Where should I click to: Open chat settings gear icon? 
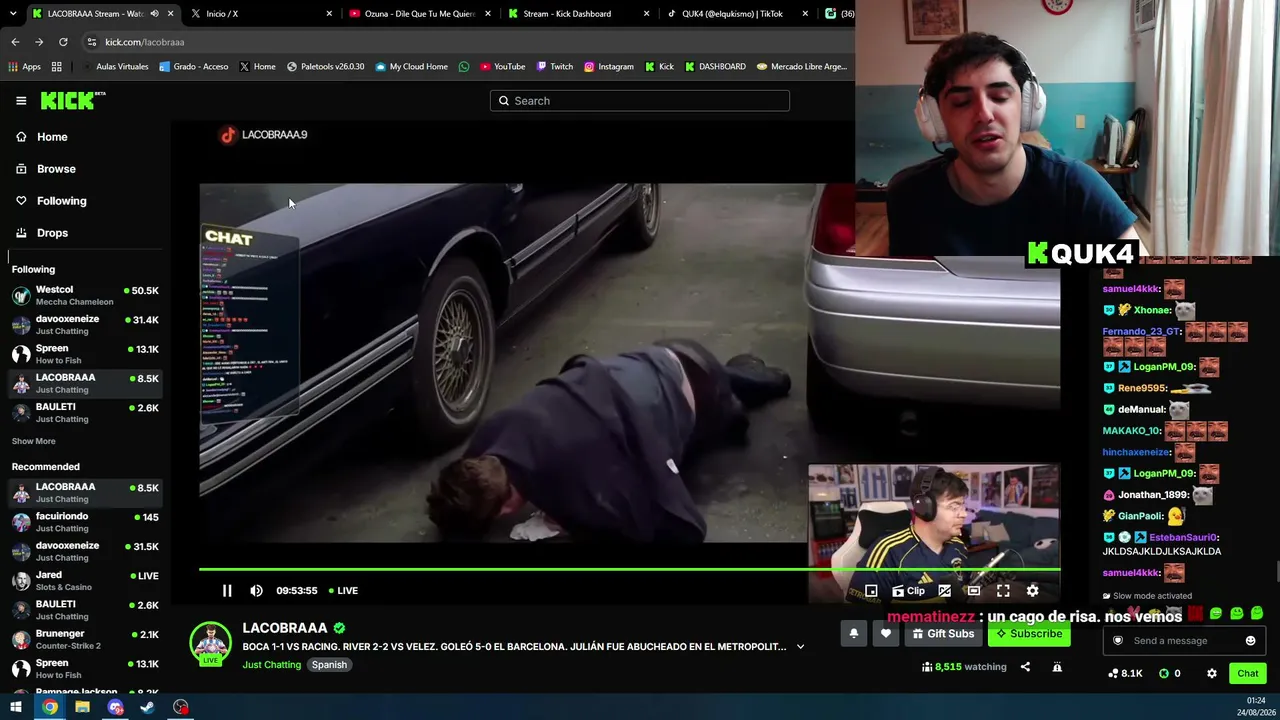tap(1212, 674)
